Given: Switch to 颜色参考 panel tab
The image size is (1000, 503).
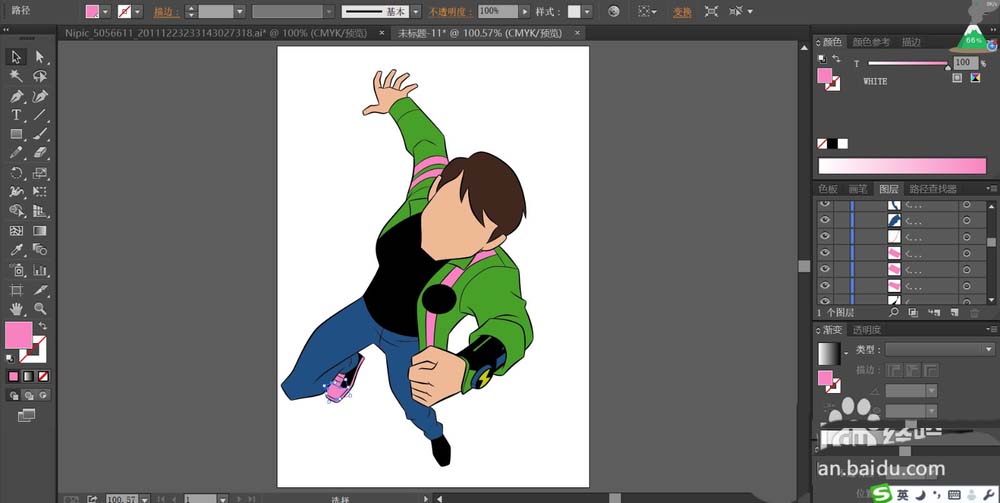Looking at the screenshot, I should pyautogui.click(x=871, y=42).
